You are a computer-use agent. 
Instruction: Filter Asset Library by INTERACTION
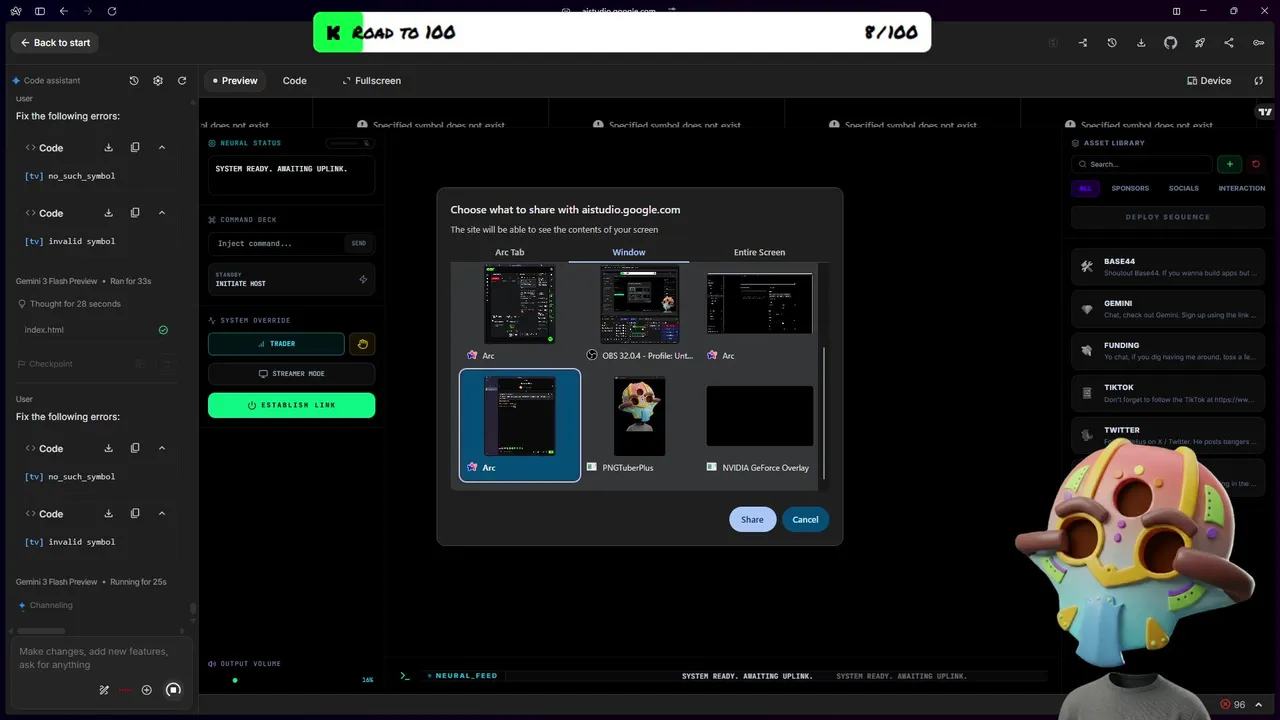1241,188
